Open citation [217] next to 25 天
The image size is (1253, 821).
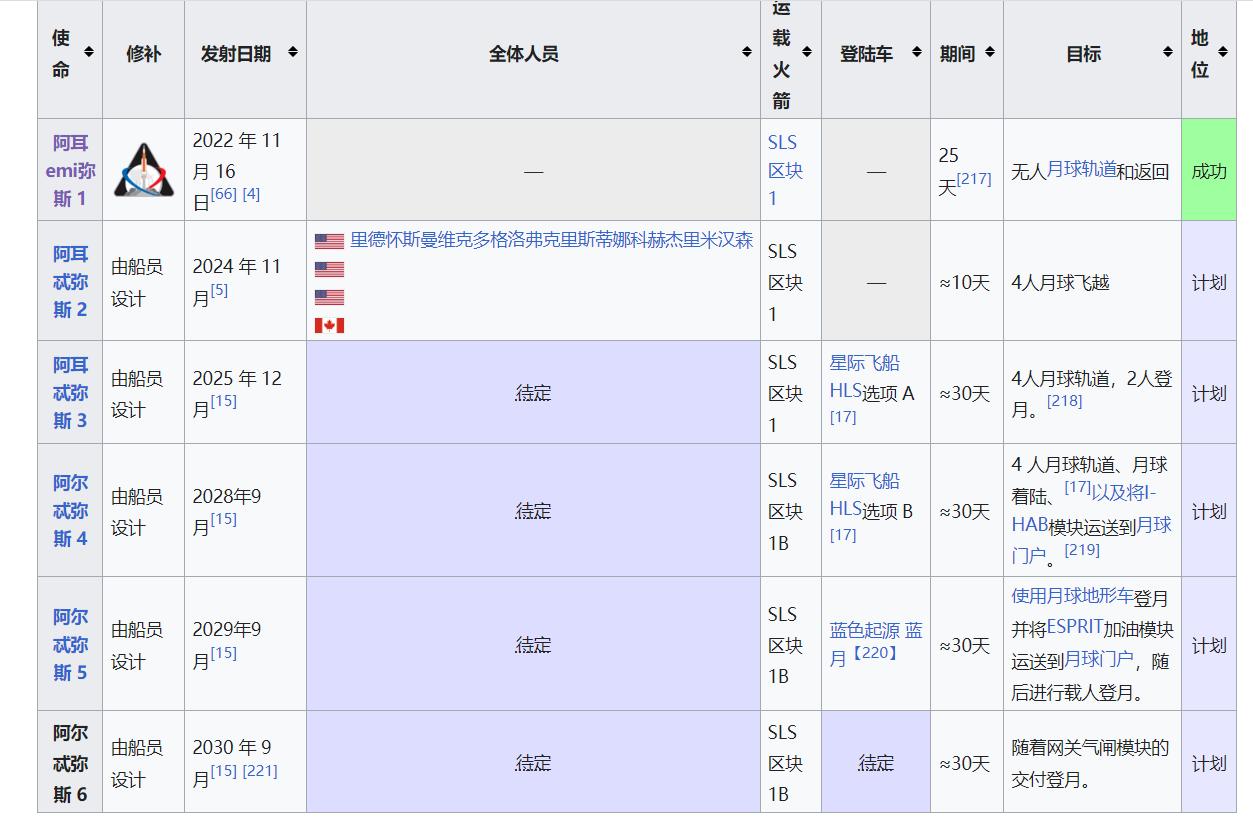click(x=974, y=179)
